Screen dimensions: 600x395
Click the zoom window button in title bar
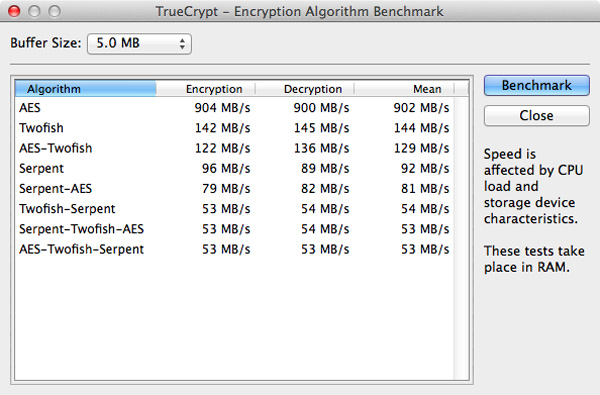(55, 11)
